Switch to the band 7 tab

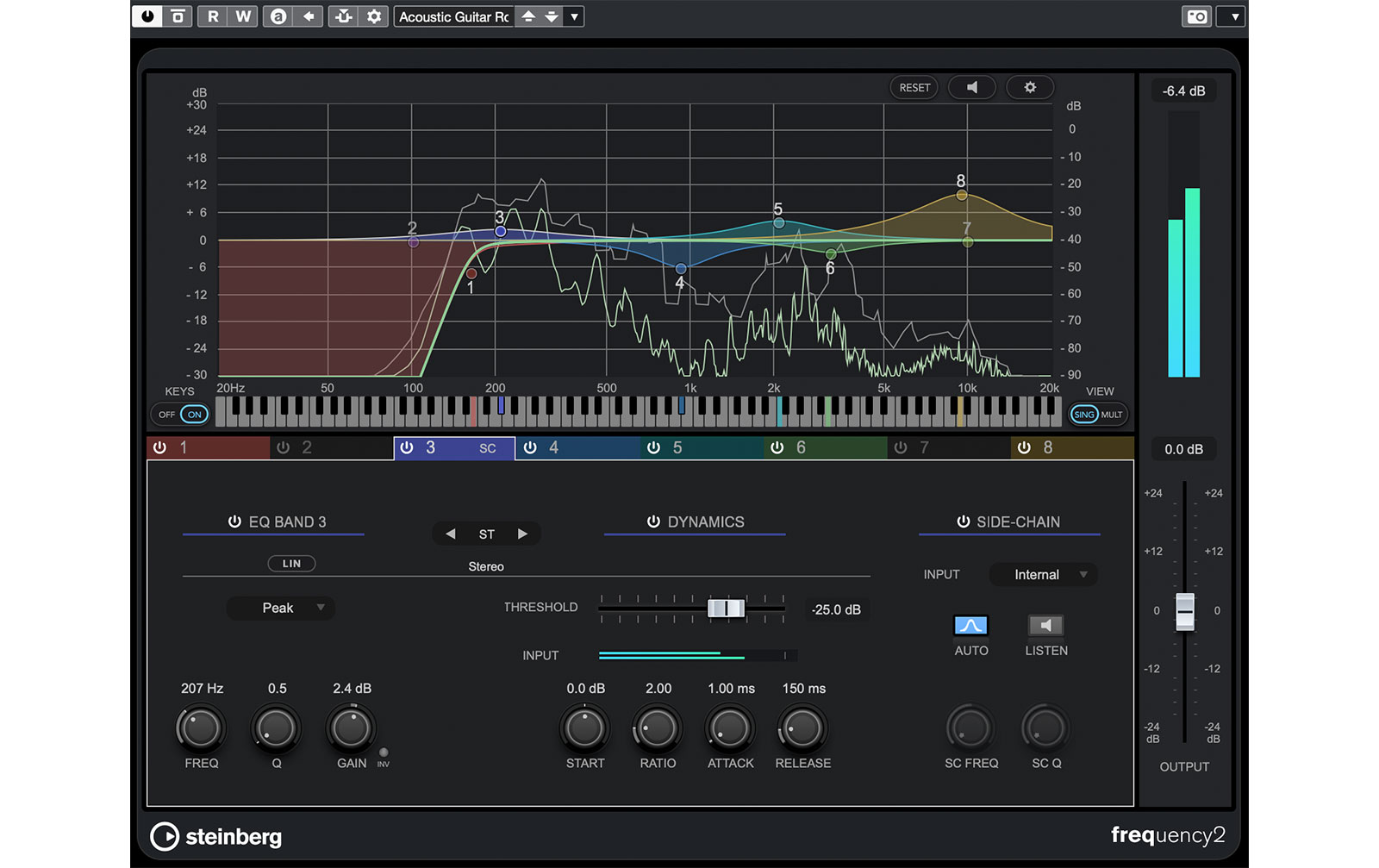[949, 447]
